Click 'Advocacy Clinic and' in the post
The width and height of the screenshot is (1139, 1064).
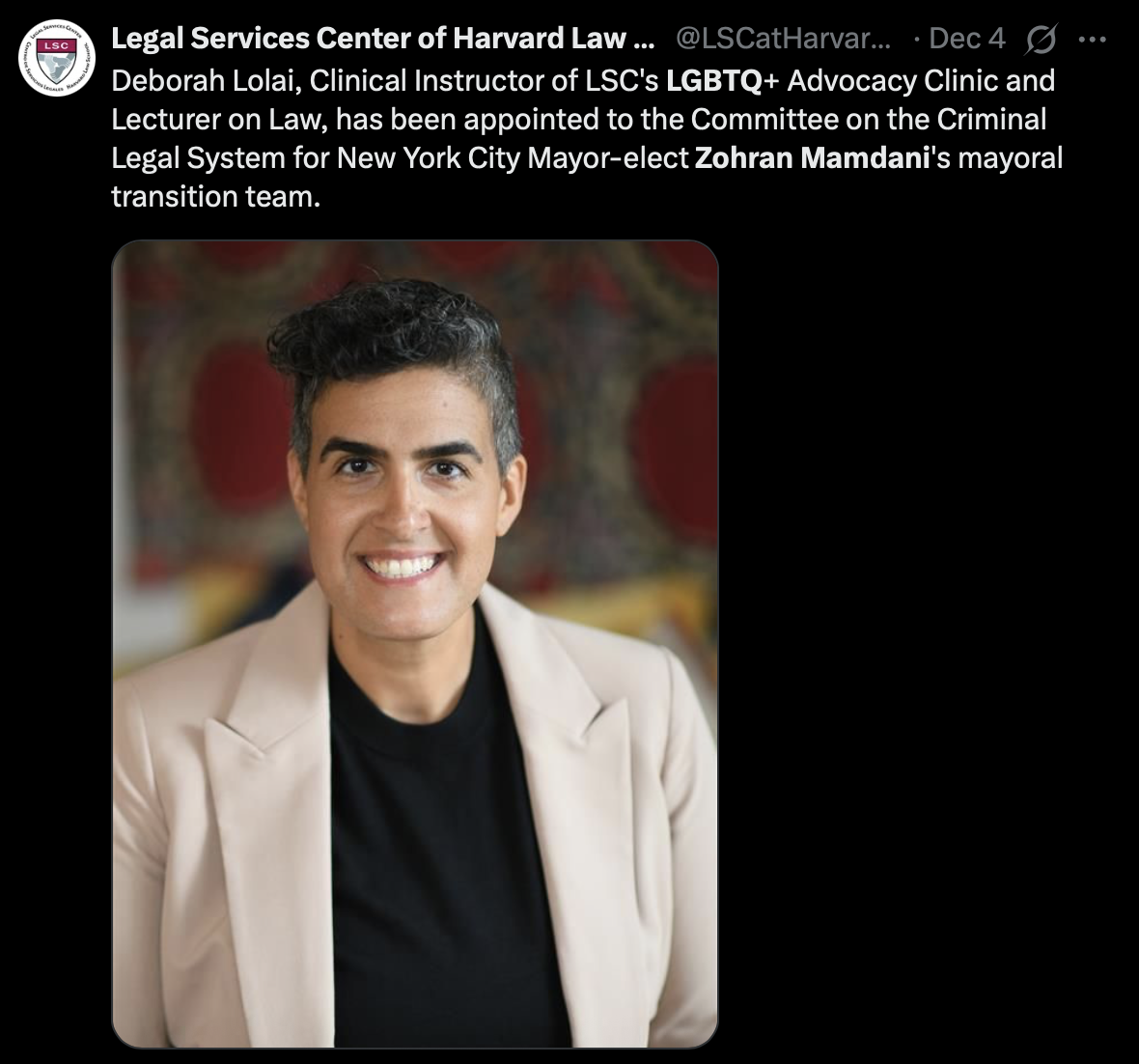pos(921,81)
